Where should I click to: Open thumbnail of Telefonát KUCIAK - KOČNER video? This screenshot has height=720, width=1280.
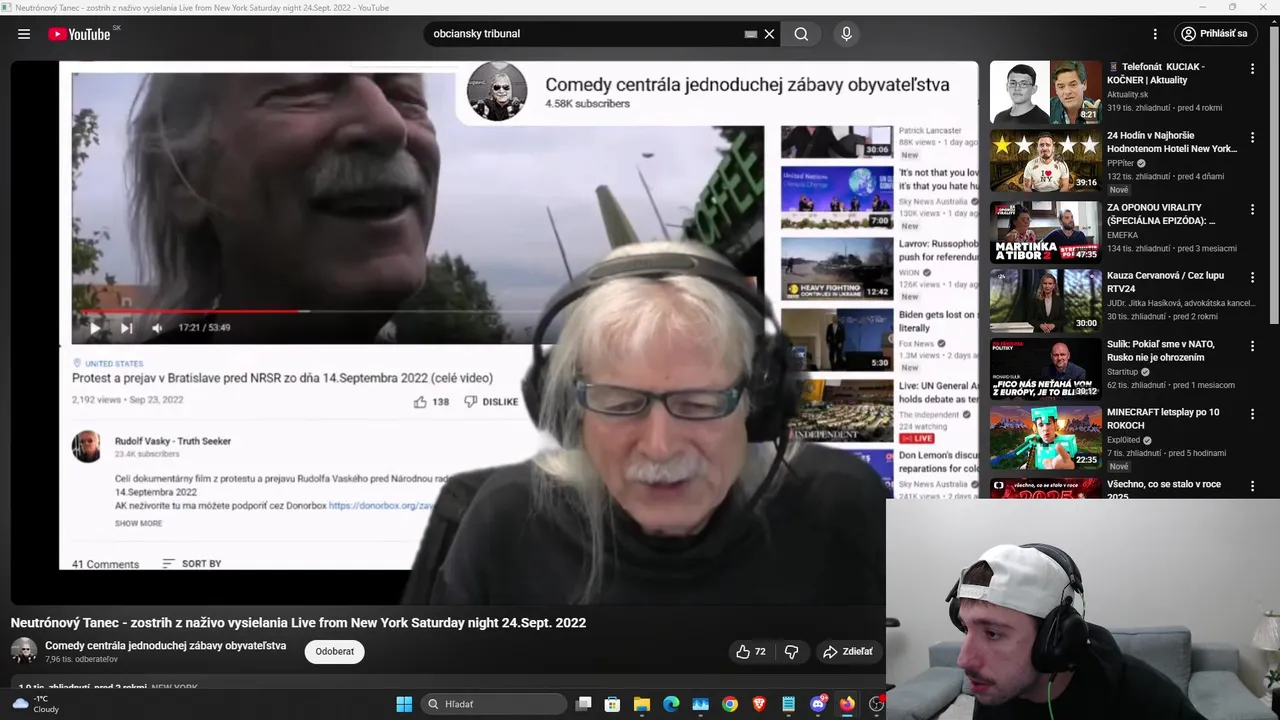click(x=1046, y=92)
